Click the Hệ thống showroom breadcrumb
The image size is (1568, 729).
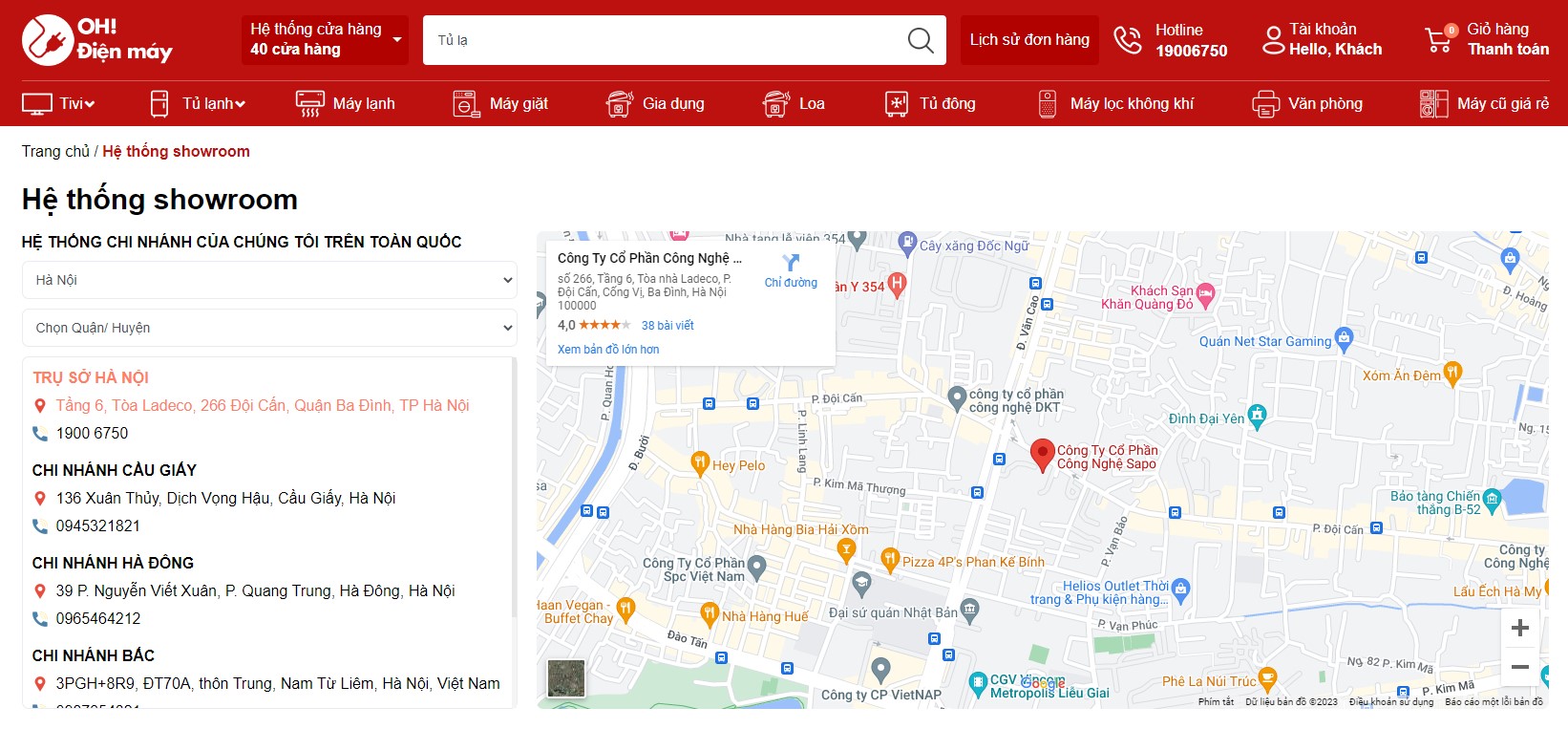176,151
